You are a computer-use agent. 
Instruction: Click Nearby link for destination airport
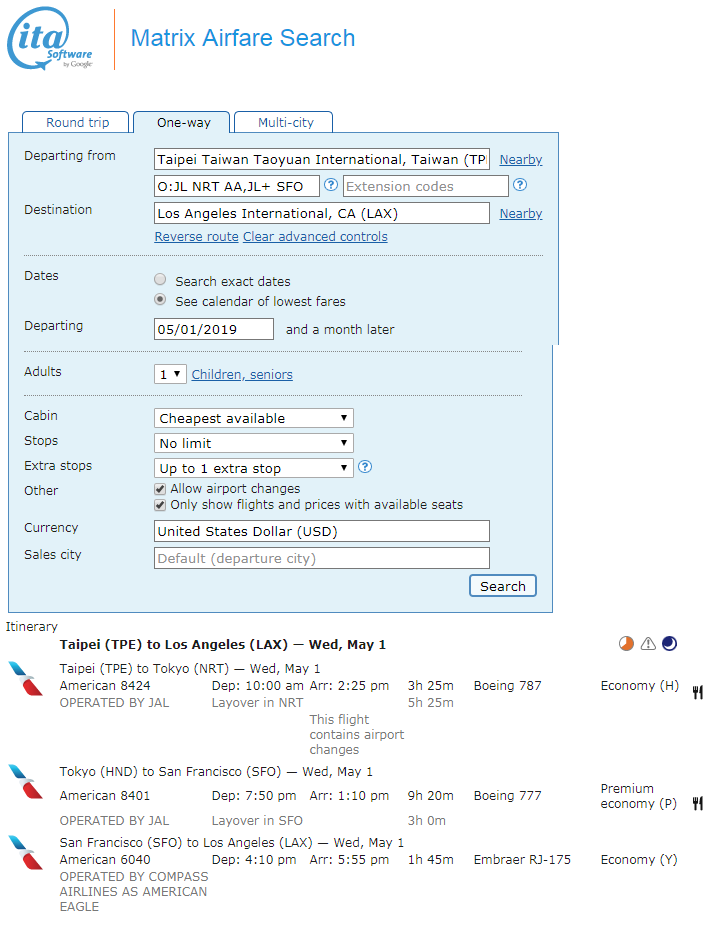521,214
